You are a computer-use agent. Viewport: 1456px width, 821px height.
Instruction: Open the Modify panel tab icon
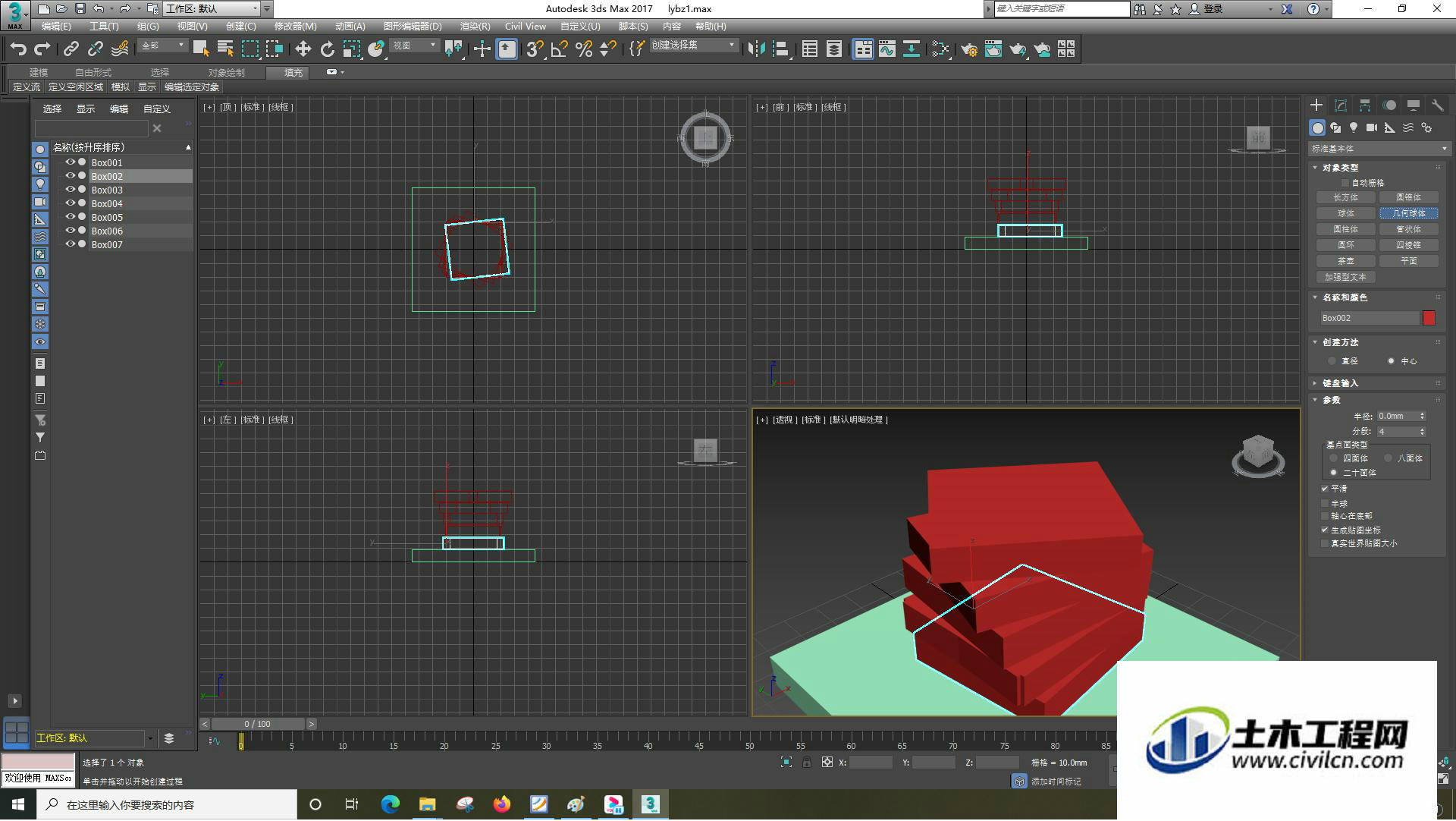[1341, 105]
